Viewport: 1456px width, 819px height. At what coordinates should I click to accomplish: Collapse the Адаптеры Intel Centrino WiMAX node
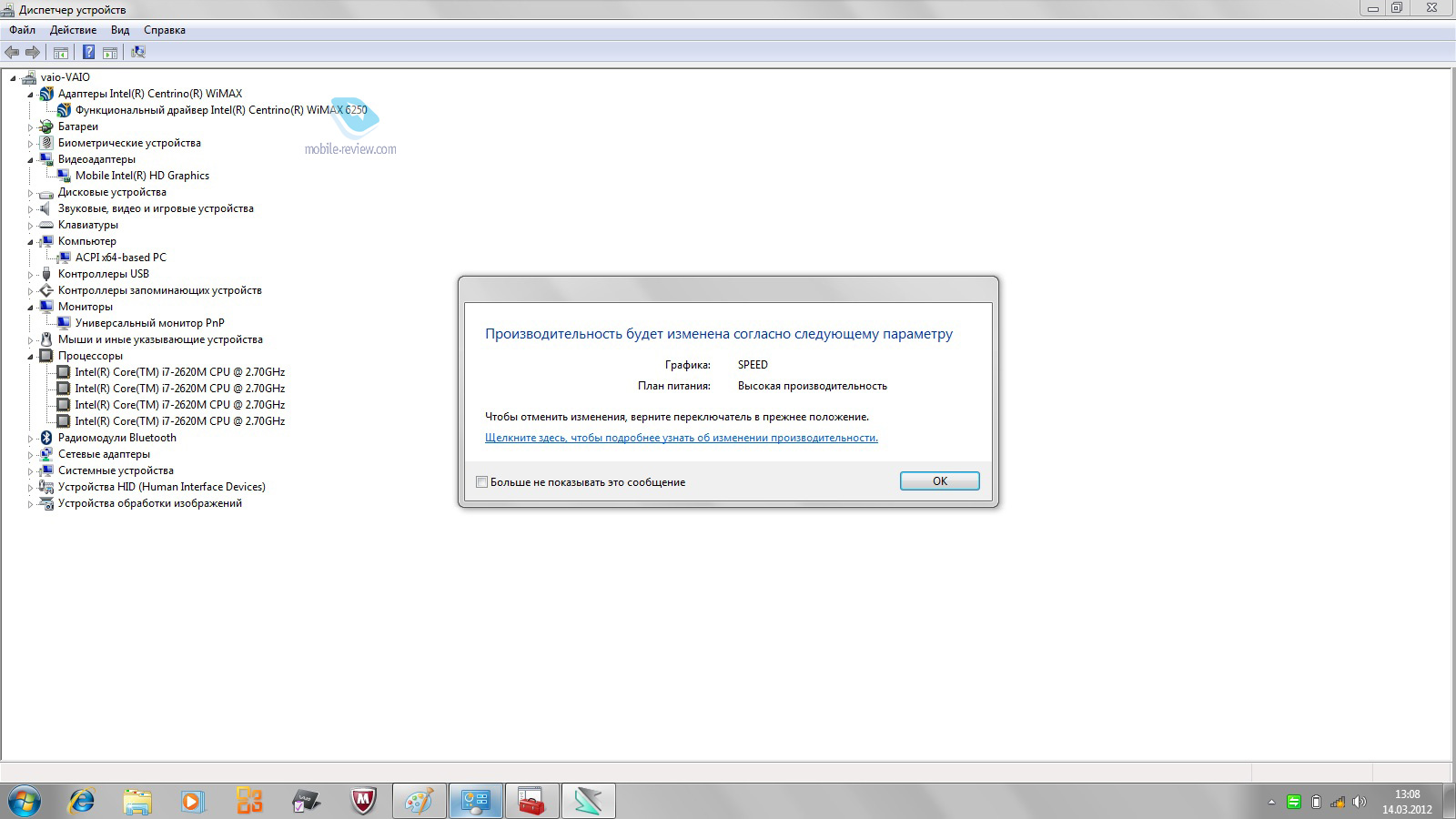click(30, 95)
